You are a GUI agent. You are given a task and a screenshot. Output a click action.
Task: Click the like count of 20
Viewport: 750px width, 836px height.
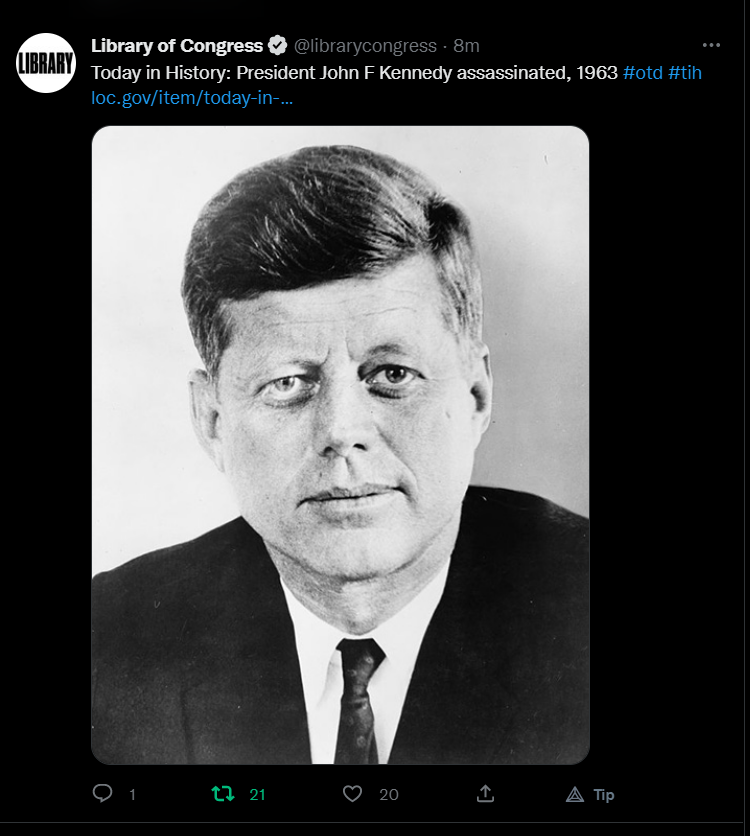coord(389,794)
